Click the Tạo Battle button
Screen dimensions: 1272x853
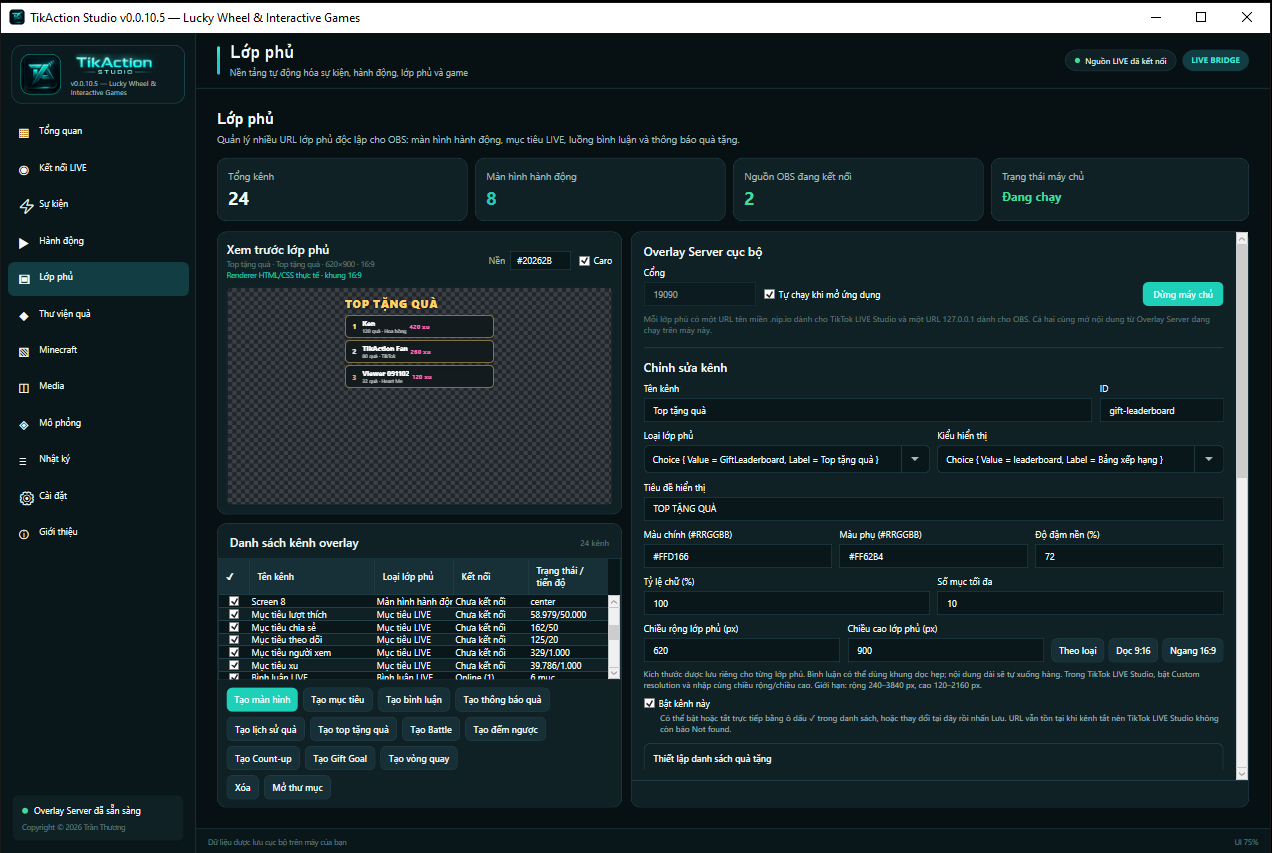pyautogui.click(x=431, y=730)
